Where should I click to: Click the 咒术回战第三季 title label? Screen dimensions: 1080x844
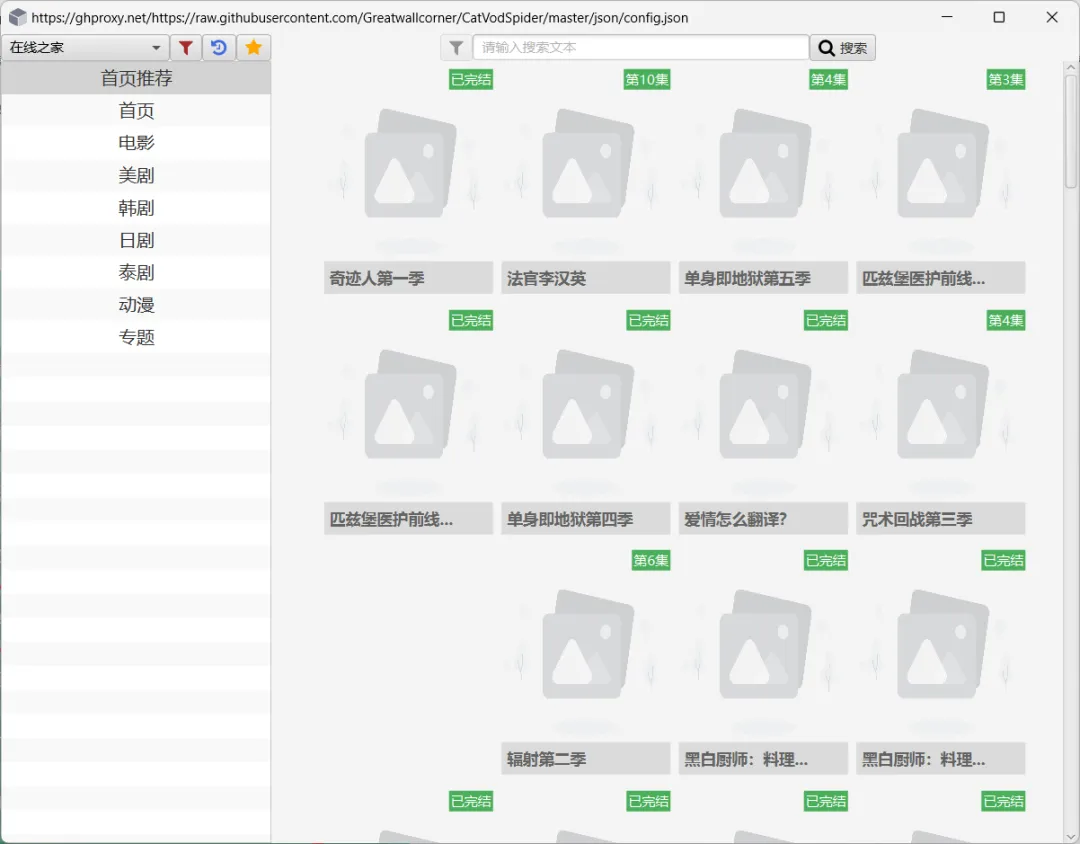coord(941,519)
